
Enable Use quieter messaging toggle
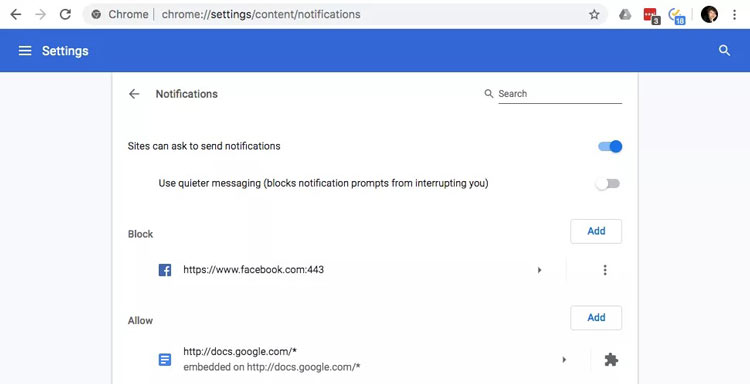[608, 184]
